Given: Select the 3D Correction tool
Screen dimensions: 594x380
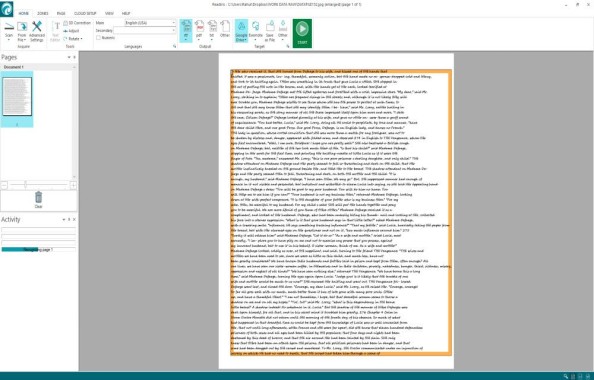Looking at the screenshot, I should click(x=77, y=23).
